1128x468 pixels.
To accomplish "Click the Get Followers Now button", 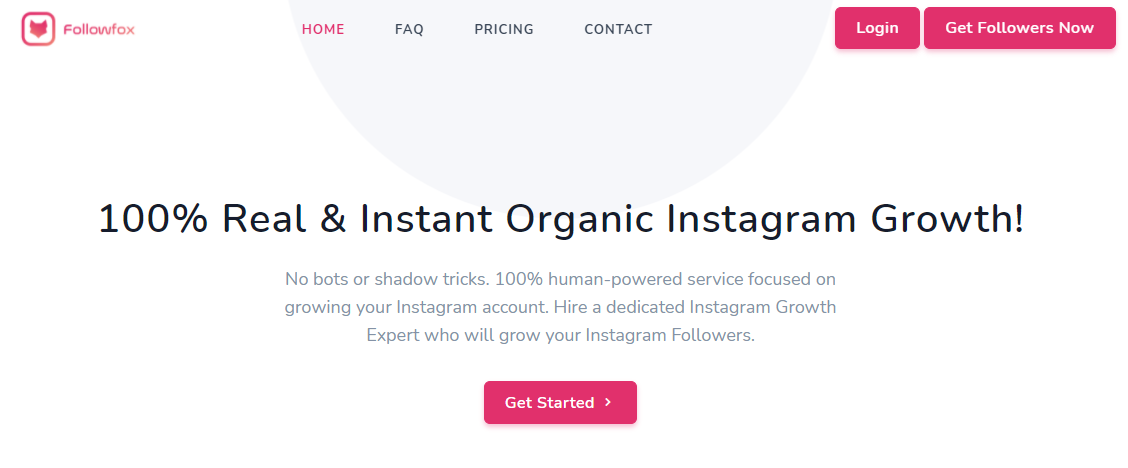I will pos(1019,28).
